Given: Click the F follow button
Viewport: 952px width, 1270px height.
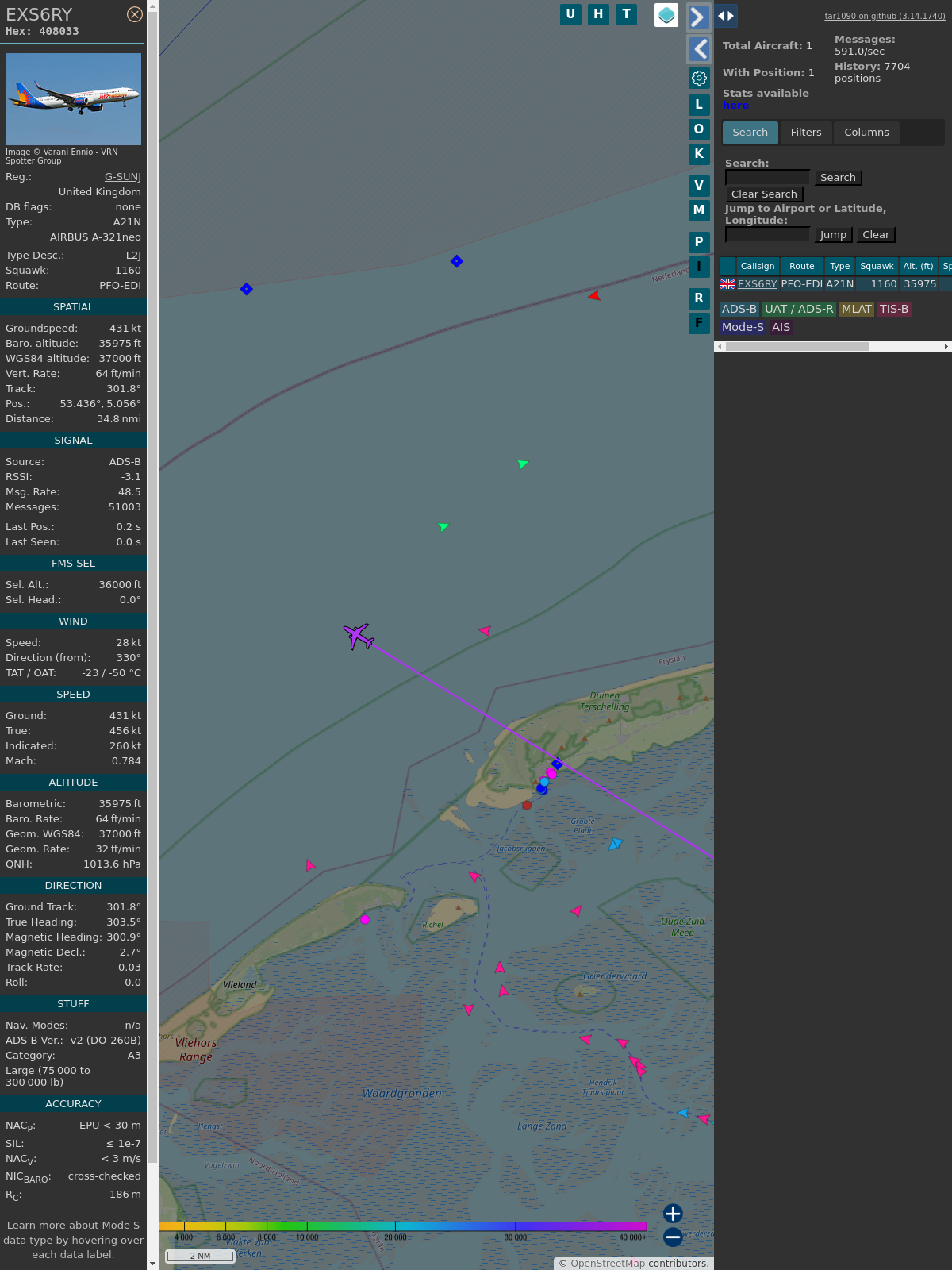Looking at the screenshot, I should click(699, 323).
